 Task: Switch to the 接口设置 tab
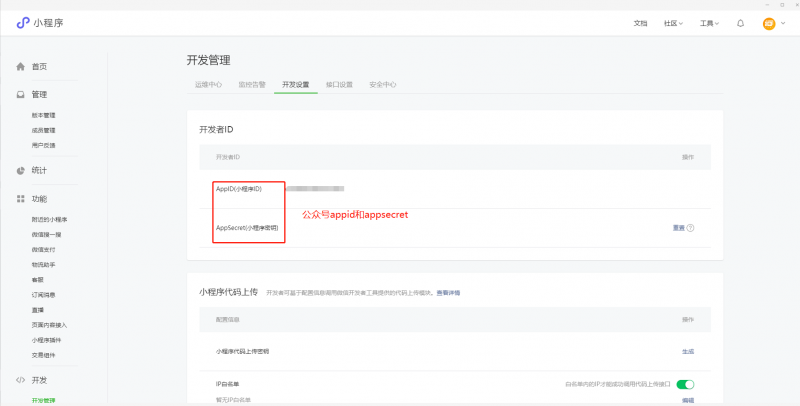pyautogui.click(x=339, y=85)
